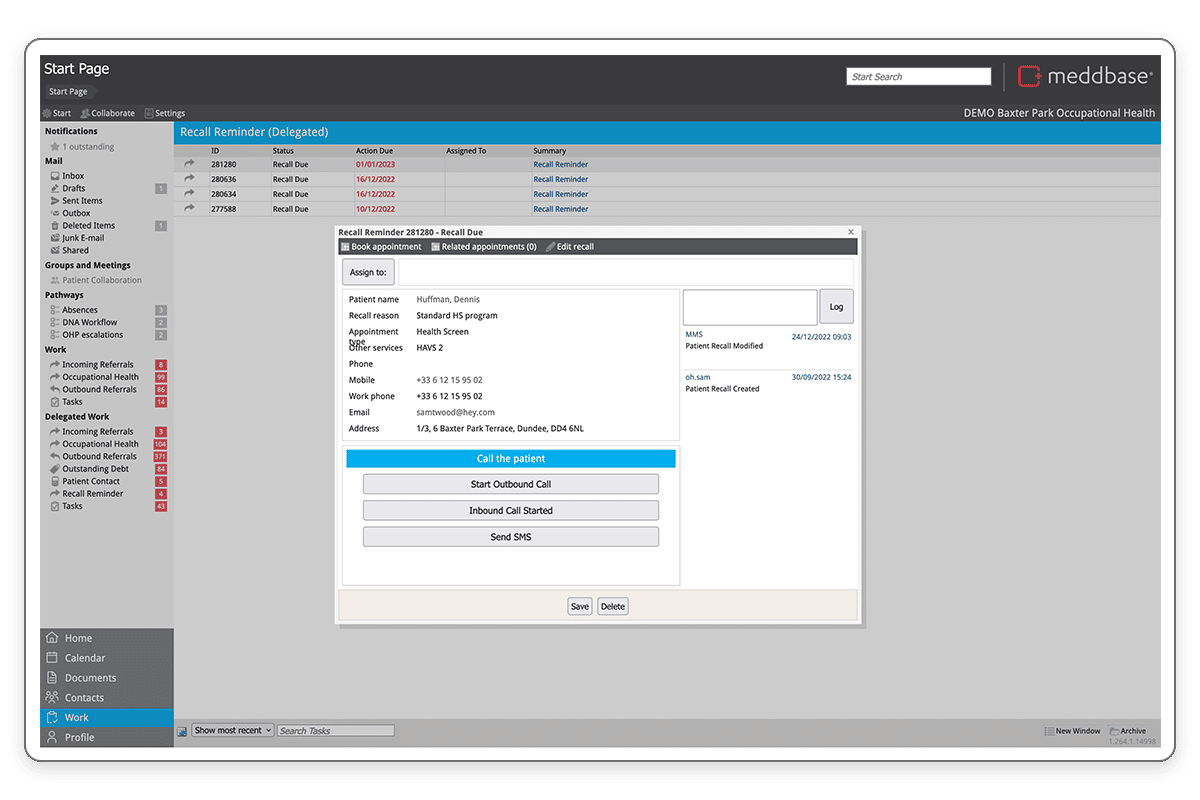This screenshot has height=800, width=1200.
Task: Click the Documents icon in the bottom navigation
Action: pyautogui.click(x=52, y=678)
